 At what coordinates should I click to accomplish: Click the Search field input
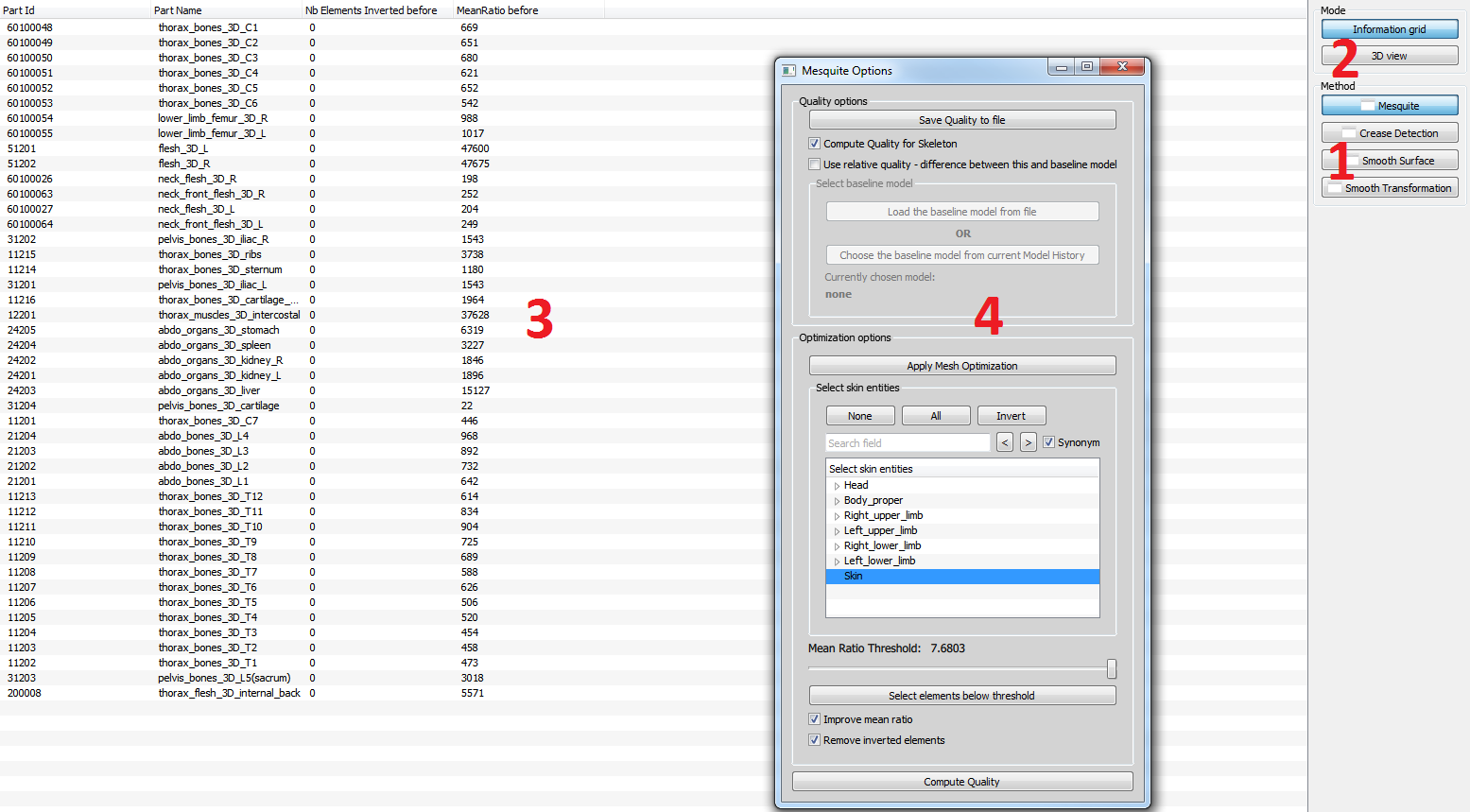click(x=908, y=443)
